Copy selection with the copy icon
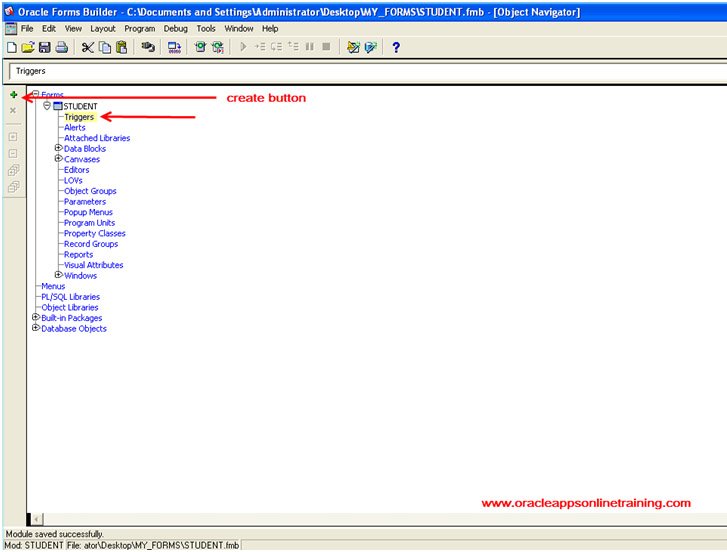The height and width of the screenshot is (552, 727). (105, 47)
